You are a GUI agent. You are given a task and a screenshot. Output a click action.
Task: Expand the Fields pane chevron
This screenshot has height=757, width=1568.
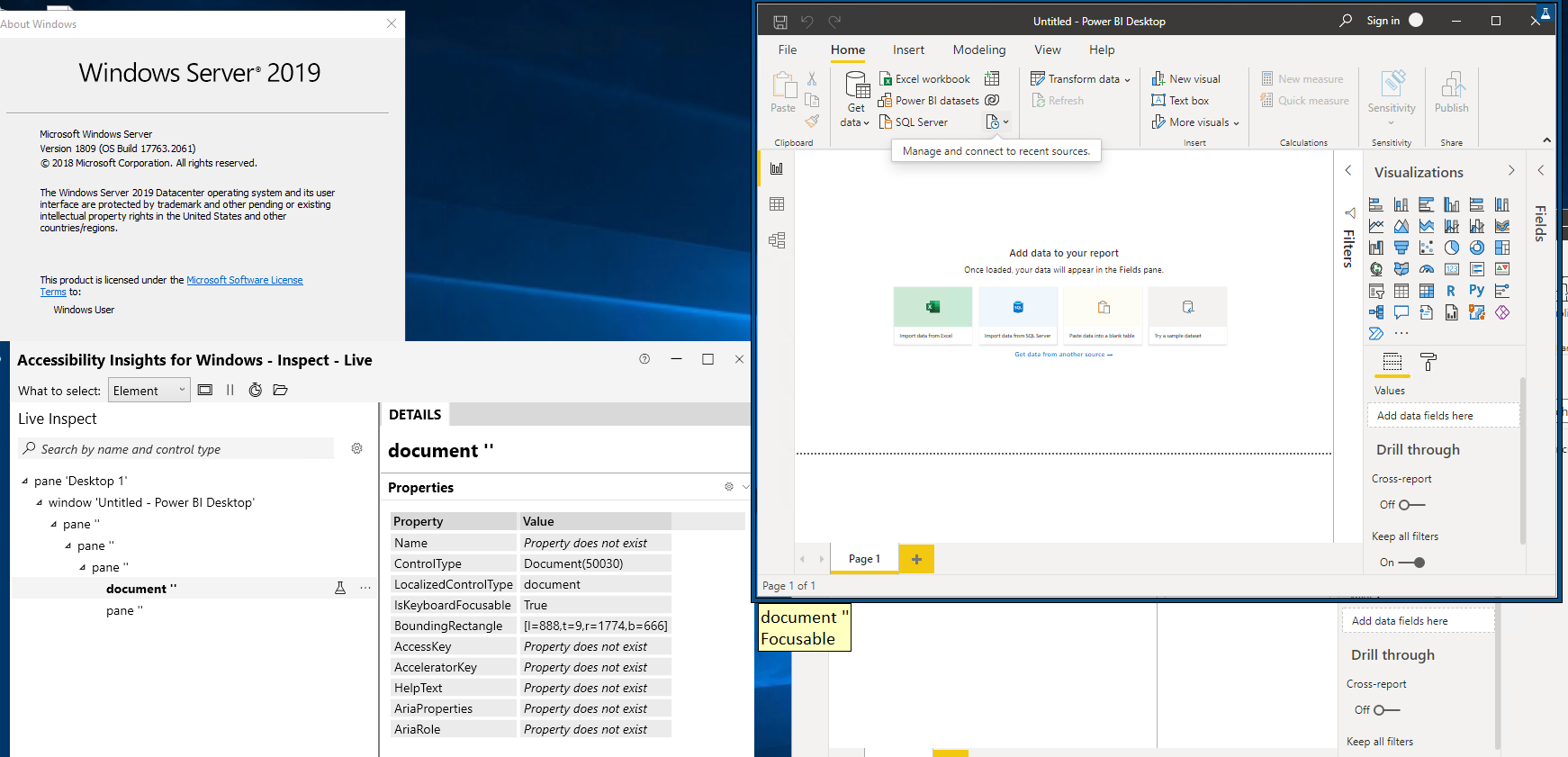coord(1540,170)
